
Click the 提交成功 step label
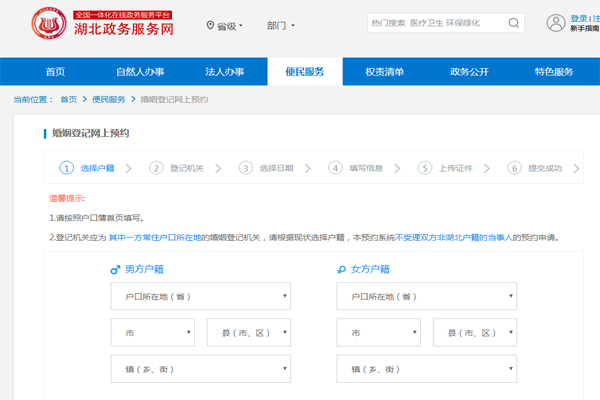545,168
